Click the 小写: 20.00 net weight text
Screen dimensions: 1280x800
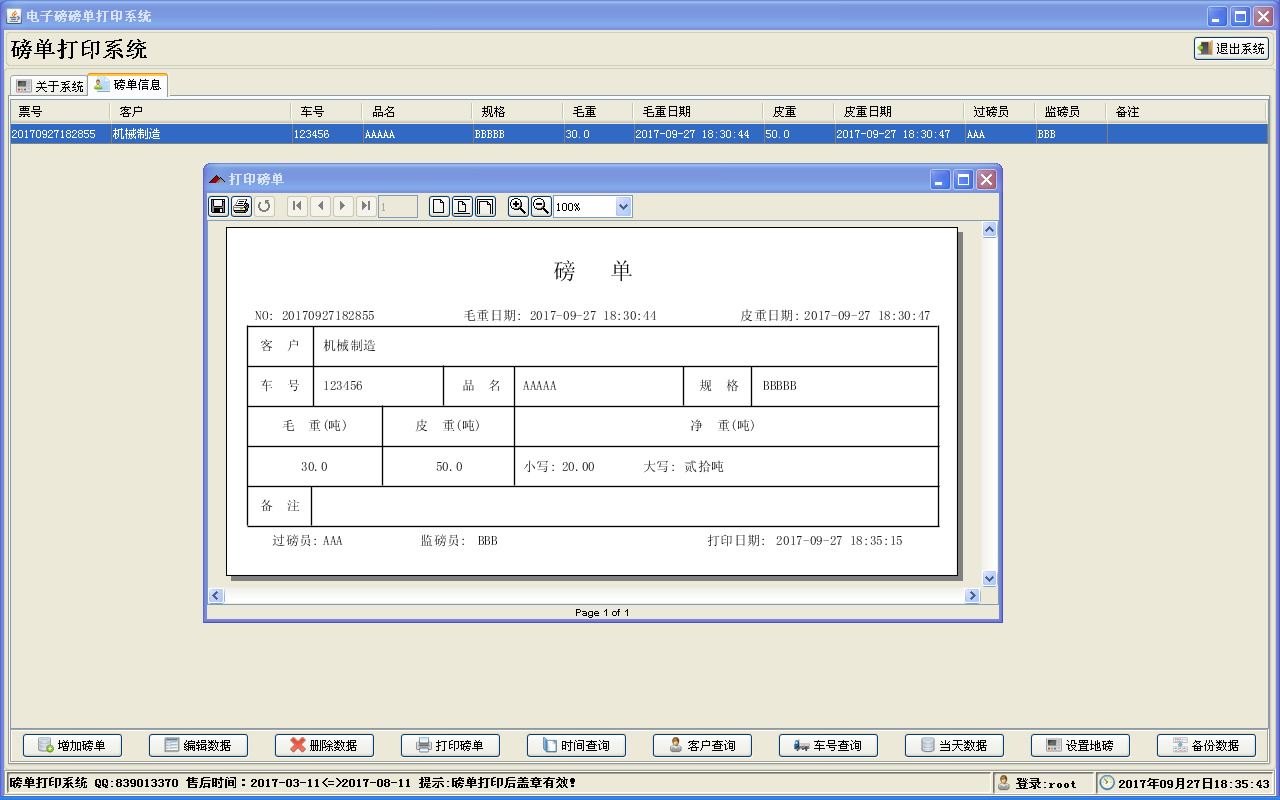tap(559, 467)
